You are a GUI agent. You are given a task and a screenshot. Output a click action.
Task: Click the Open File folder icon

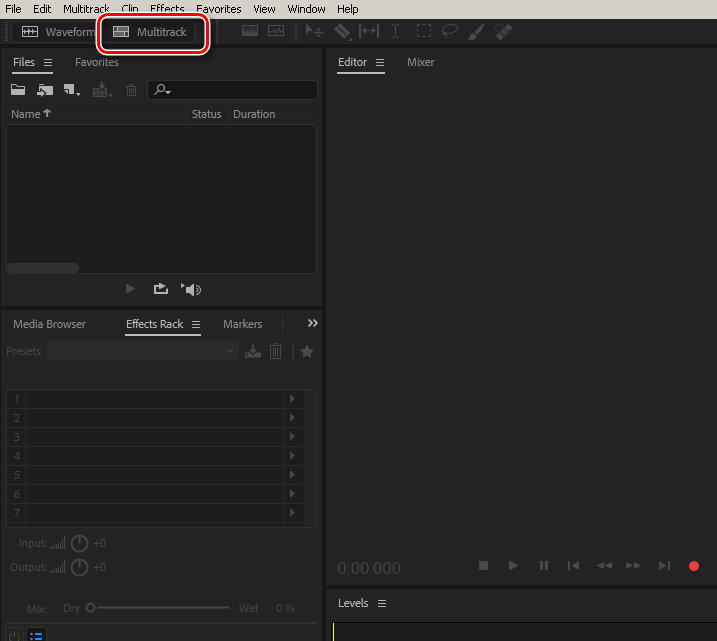(18, 90)
